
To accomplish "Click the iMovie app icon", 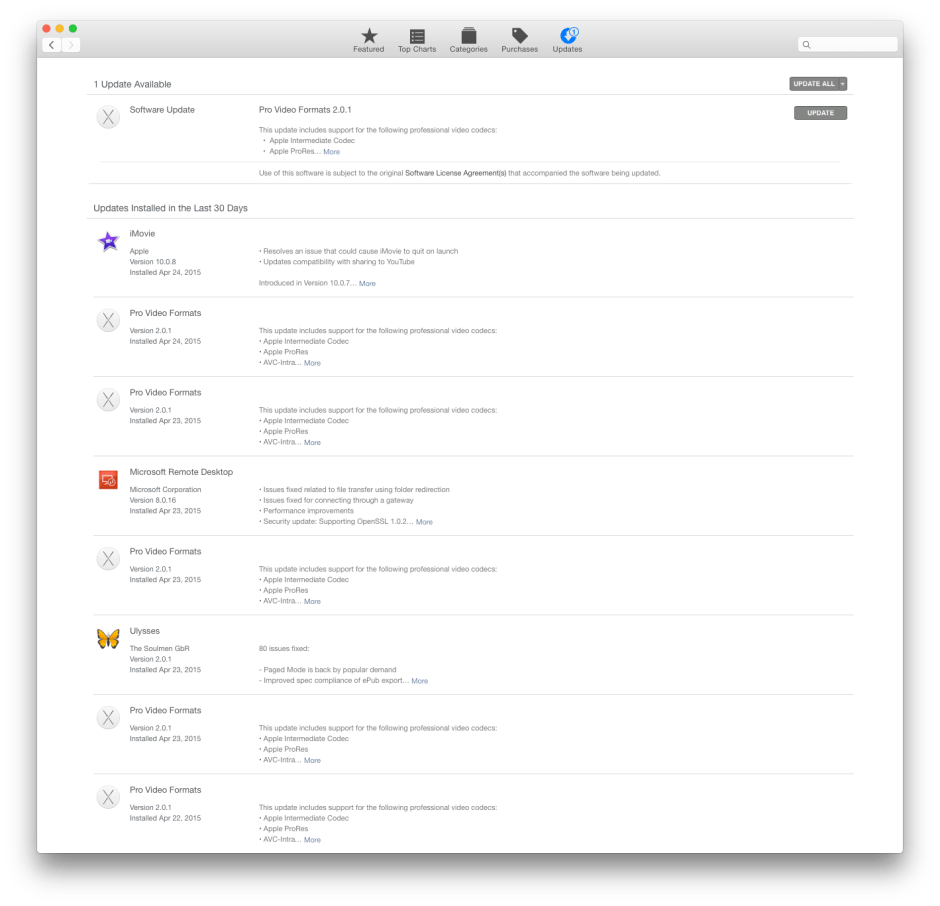I will pos(108,241).
